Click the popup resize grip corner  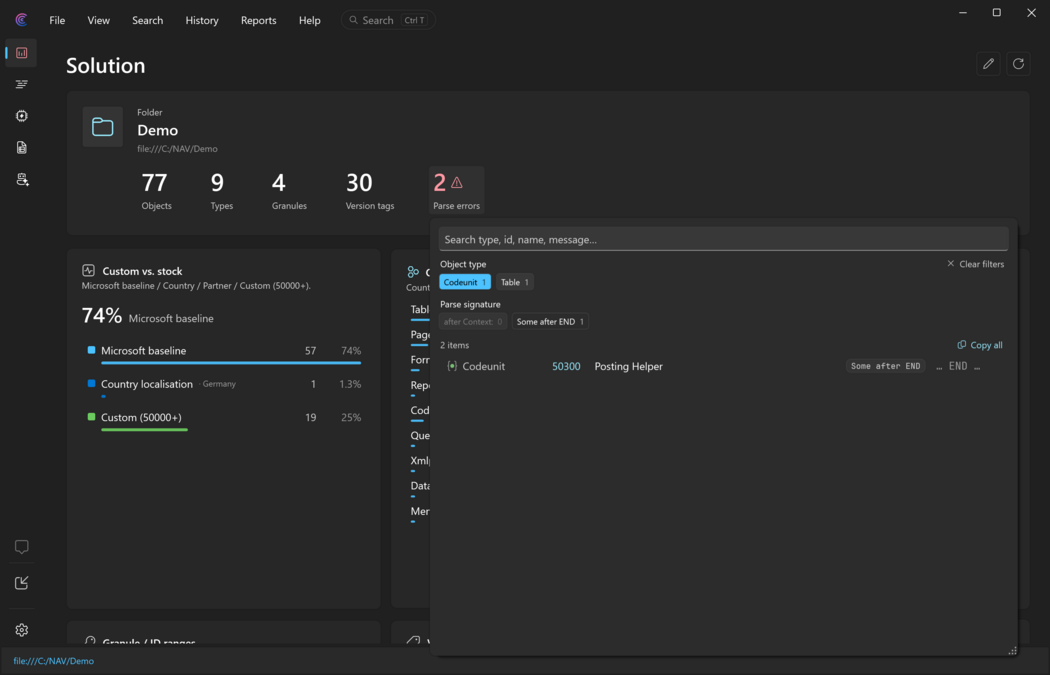coord(1012,650)
